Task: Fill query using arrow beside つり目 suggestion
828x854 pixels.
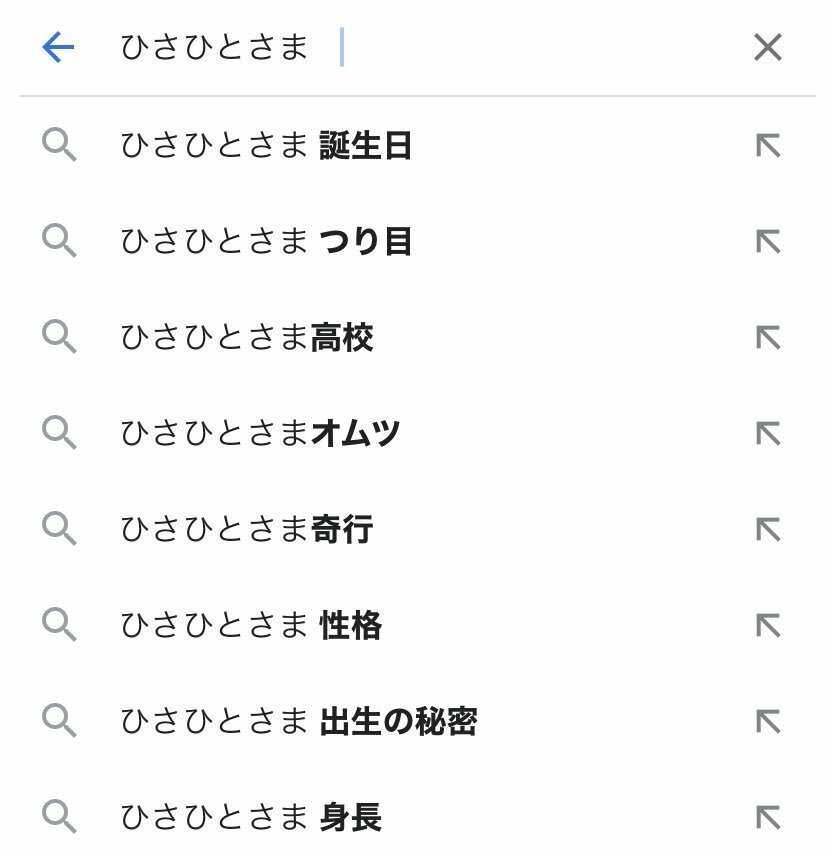Action: tap(767, 242)
